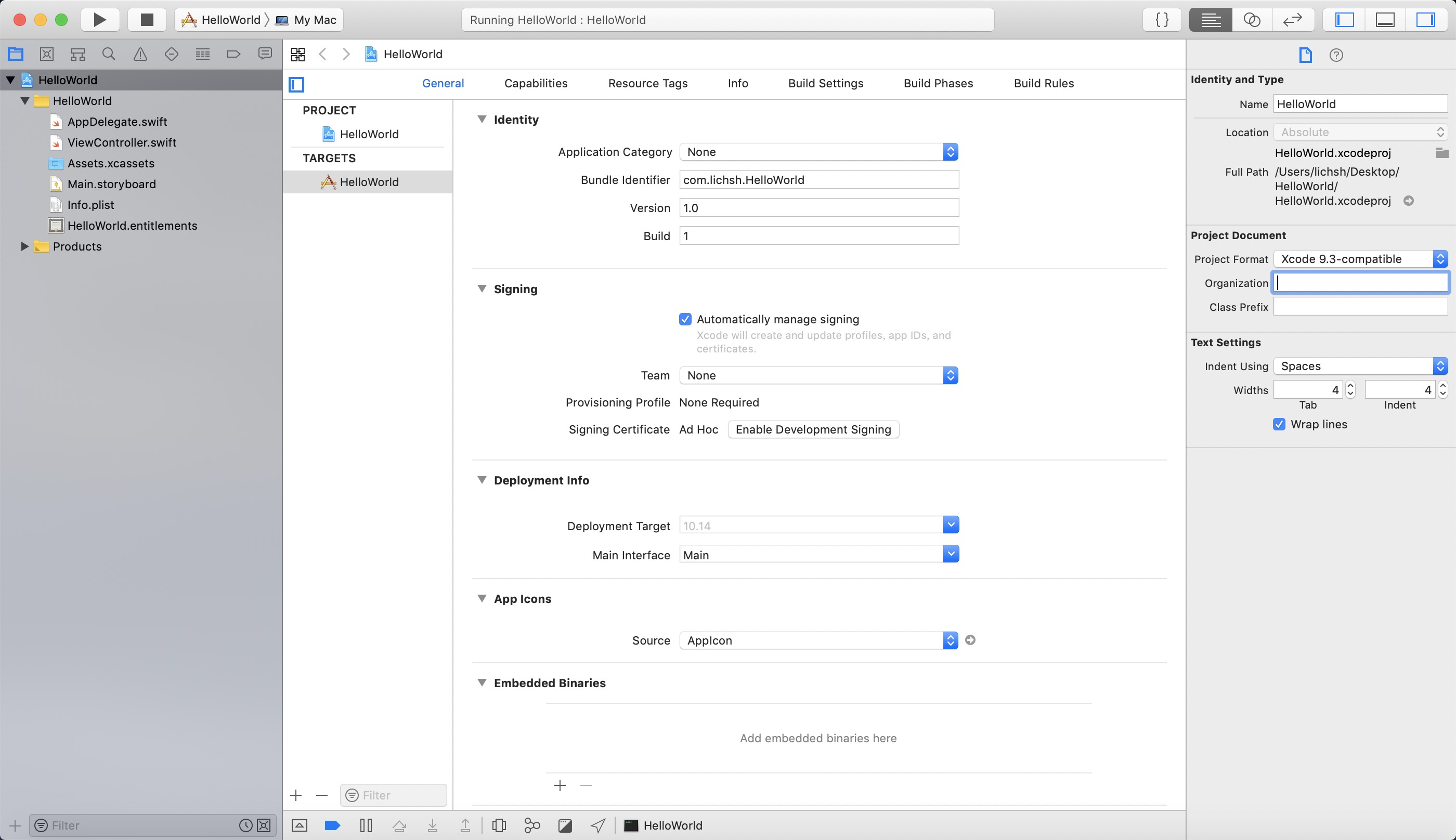Open Project Format dropdown

click(x=1361, y=259)
